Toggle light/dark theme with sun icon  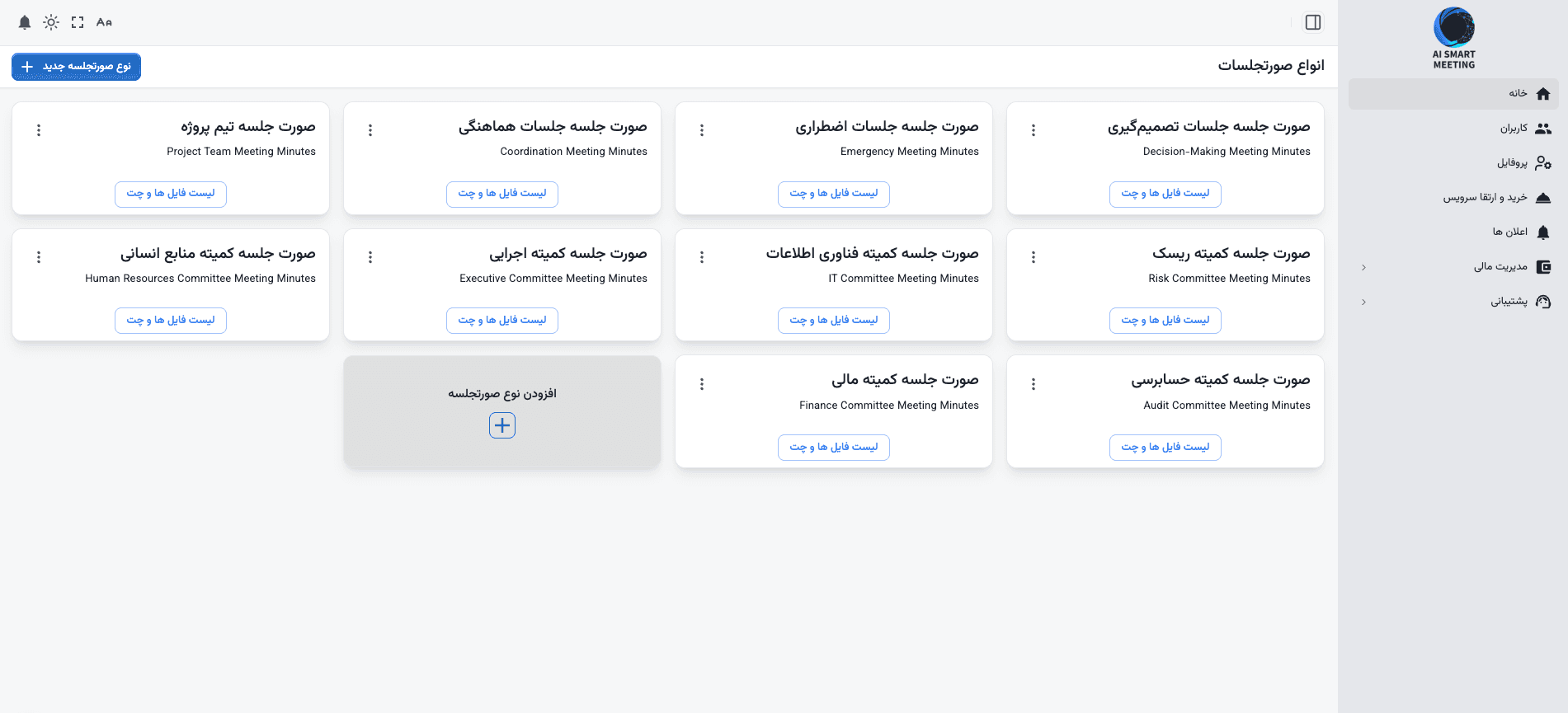pos(50,22)
